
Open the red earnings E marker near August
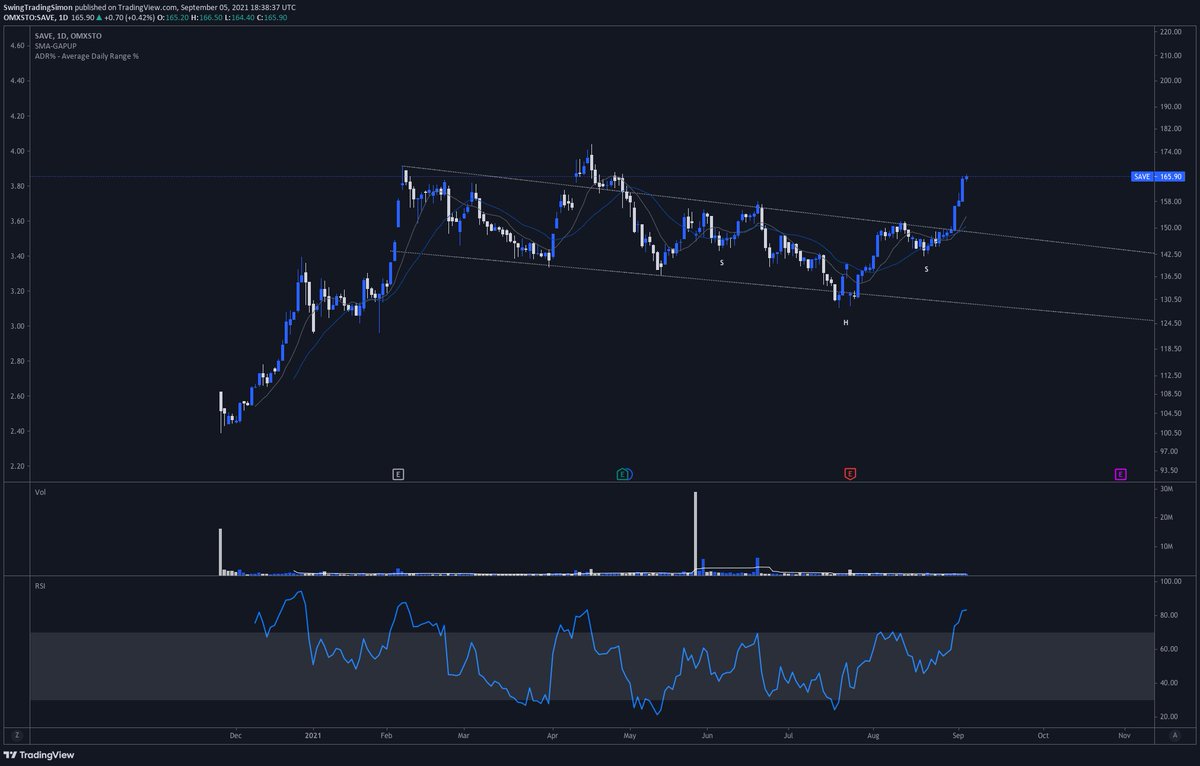click(850, 474)
